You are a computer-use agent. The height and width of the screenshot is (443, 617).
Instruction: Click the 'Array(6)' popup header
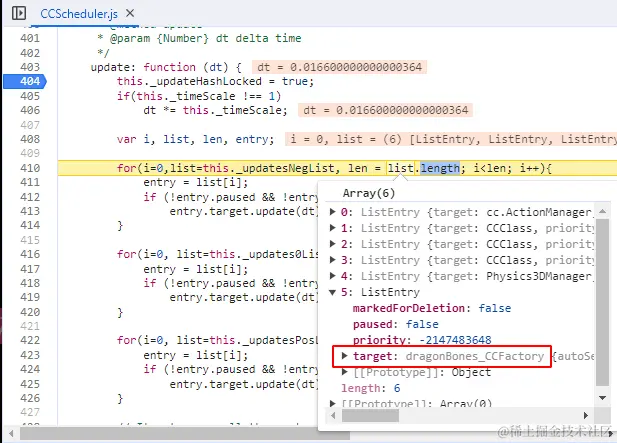[369, 193]
